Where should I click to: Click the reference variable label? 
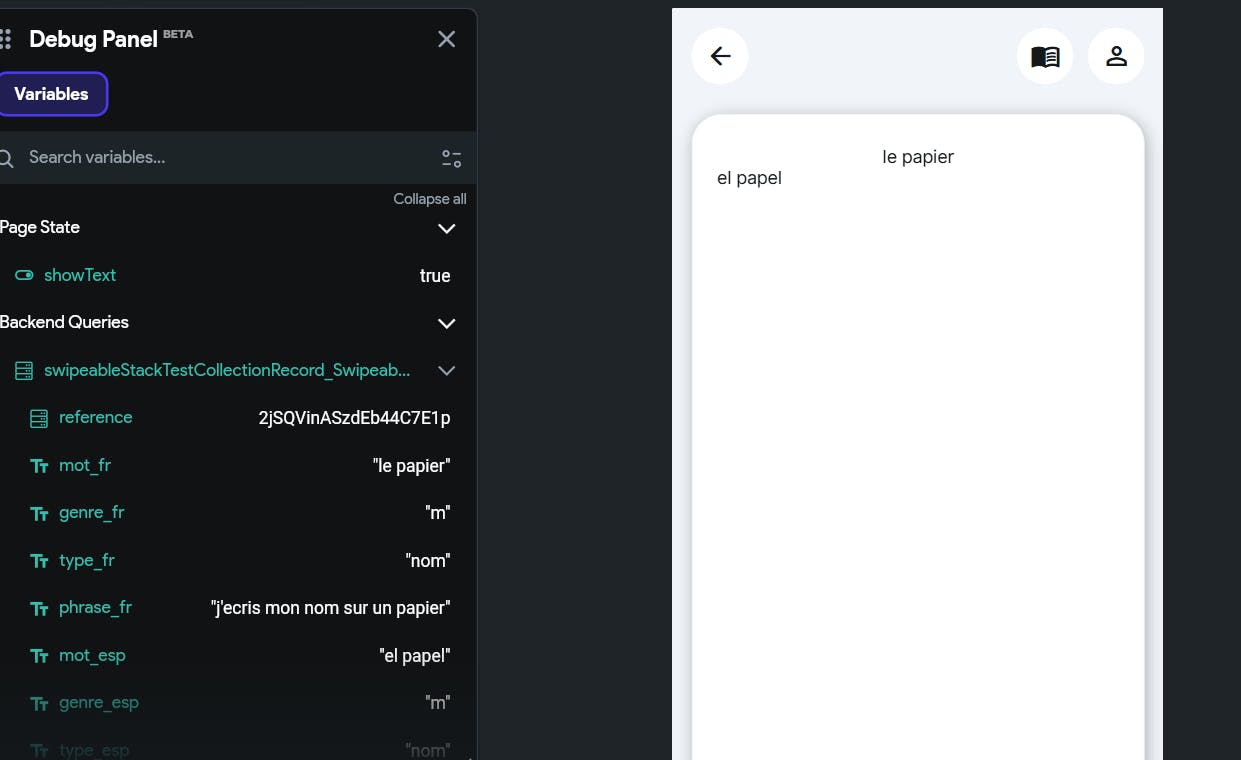pyautogui.click(x=95, y=417)
